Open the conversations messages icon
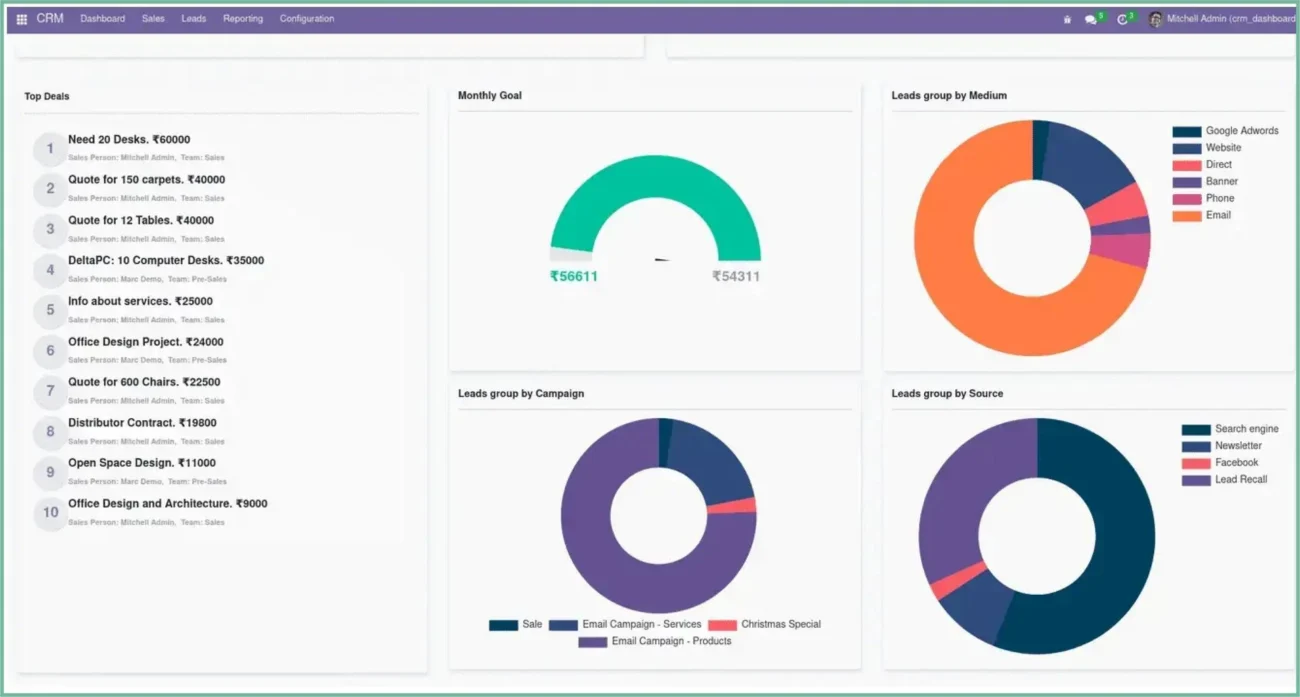 click(x=1092, y=17)
